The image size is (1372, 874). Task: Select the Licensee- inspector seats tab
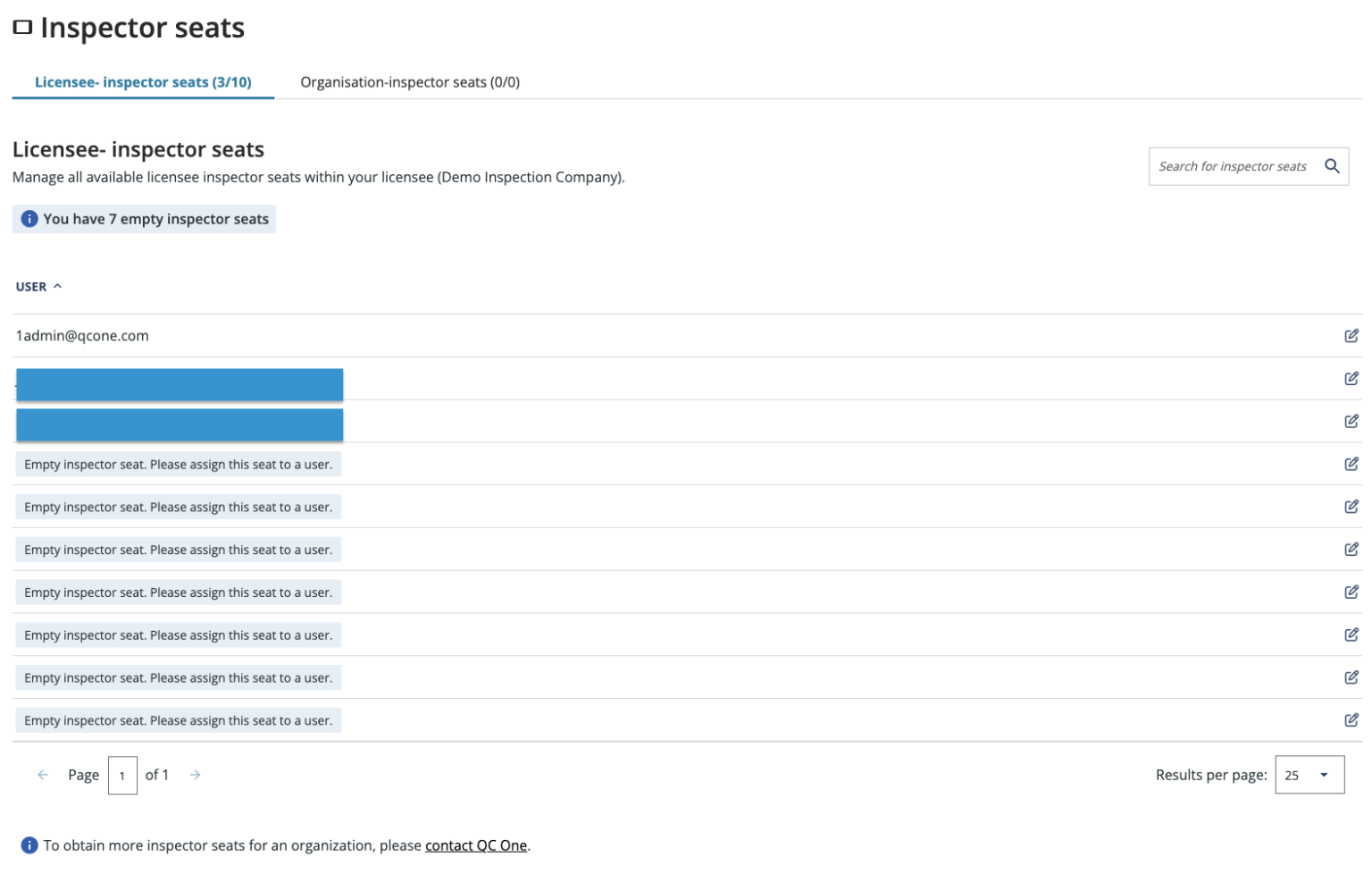[143, 81]
